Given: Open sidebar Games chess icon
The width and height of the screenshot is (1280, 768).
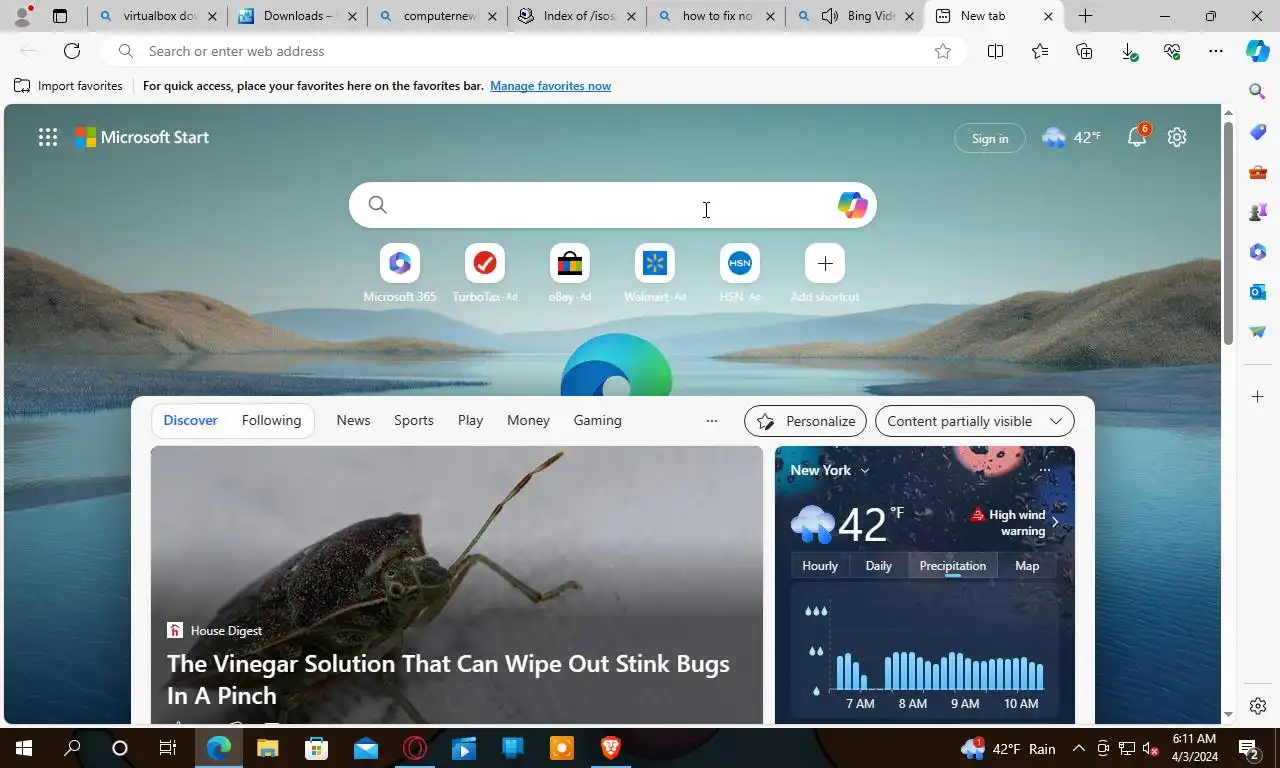Looking at the screenshot, I should [x=1258, y=212].
